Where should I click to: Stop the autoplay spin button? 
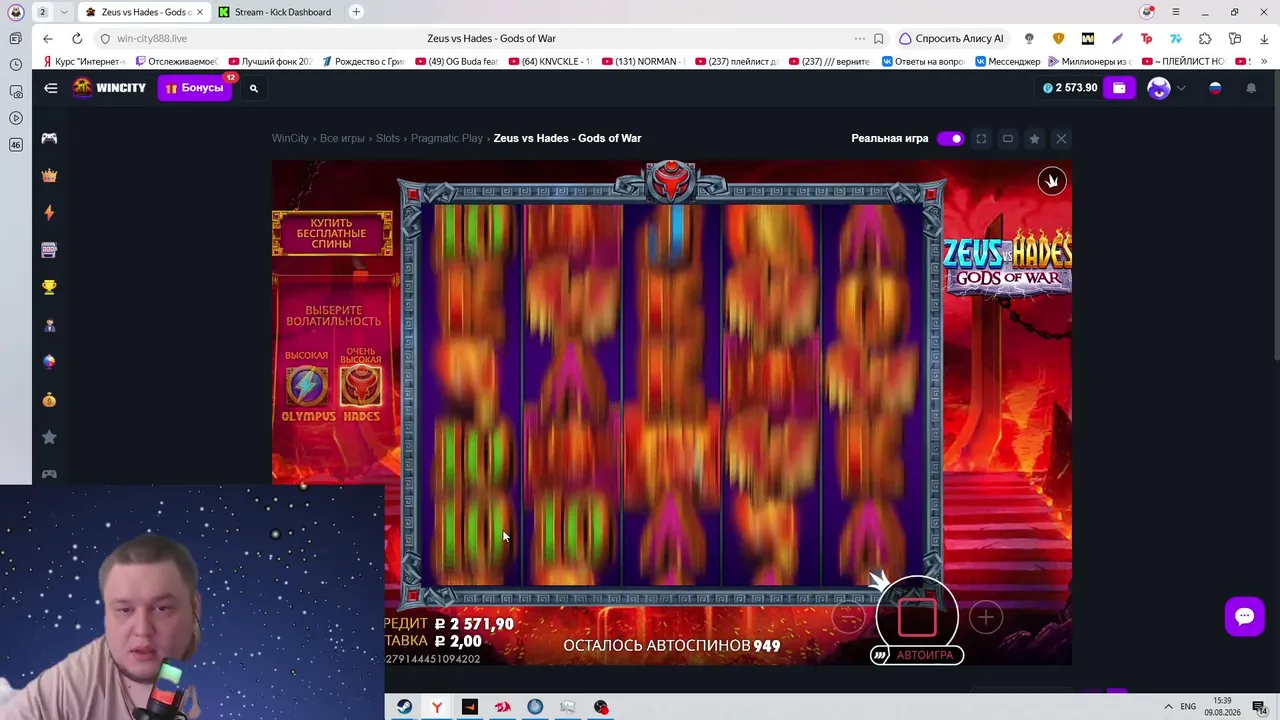click(x=917, y=617)
